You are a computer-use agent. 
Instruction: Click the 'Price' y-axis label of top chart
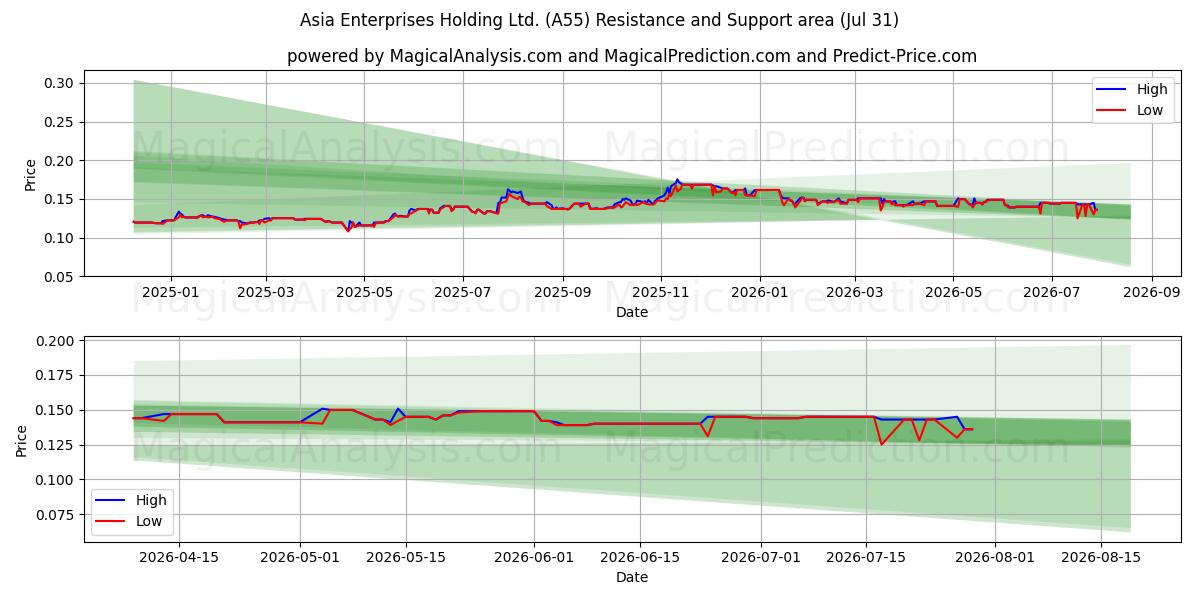click(31, 174)
